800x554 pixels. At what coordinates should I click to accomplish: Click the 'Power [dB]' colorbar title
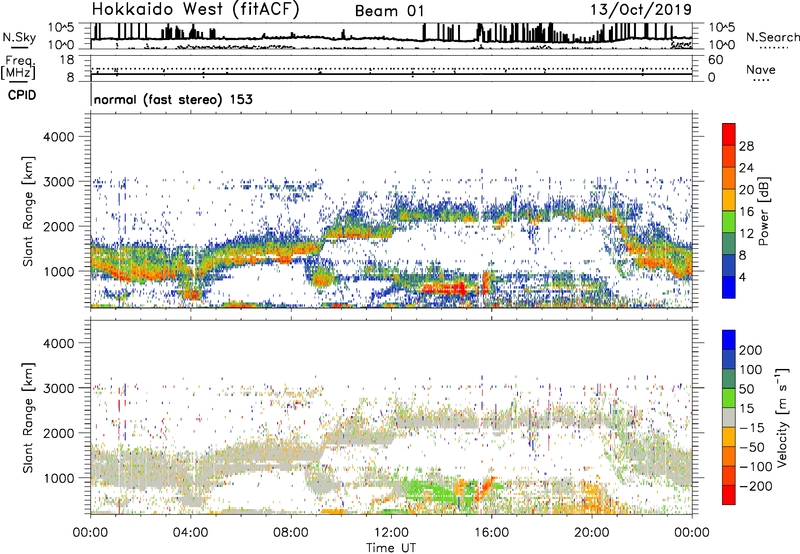(x=764, y=211)
